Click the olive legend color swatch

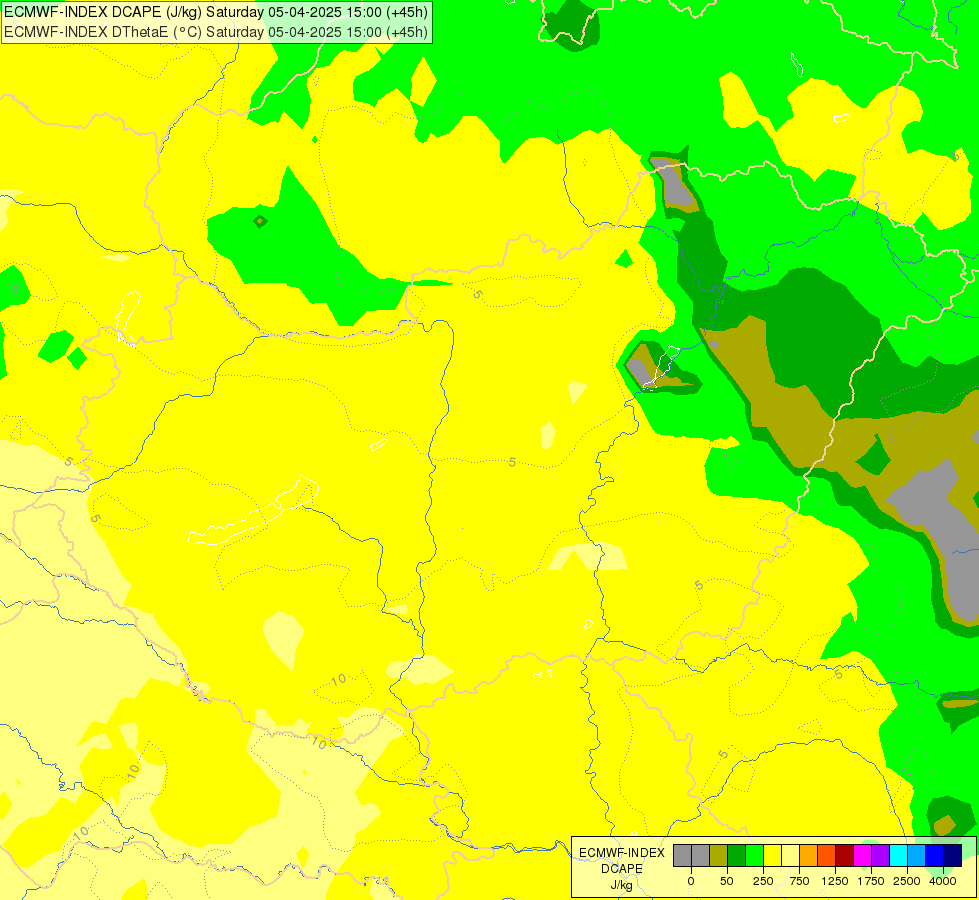pyautogui.click(x=718, y=856)
